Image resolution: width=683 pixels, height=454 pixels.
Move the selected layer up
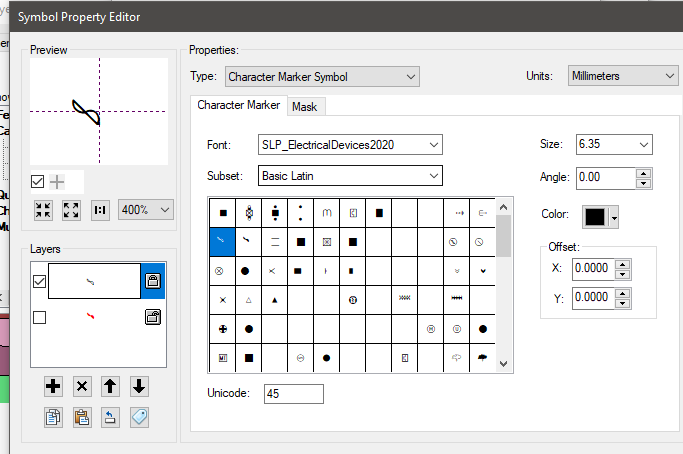pyautogui.click(x=110, y=386)
